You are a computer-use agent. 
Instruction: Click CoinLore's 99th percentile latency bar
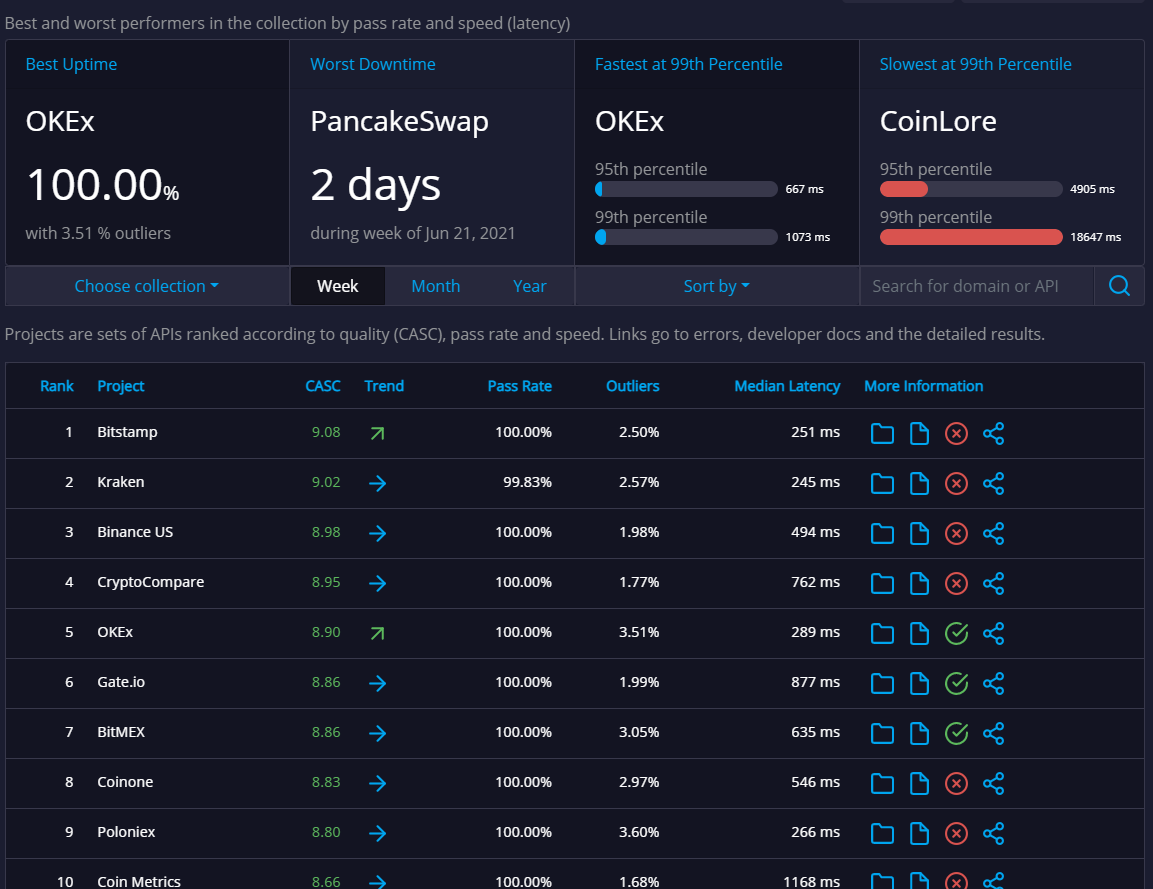point(970,237)
